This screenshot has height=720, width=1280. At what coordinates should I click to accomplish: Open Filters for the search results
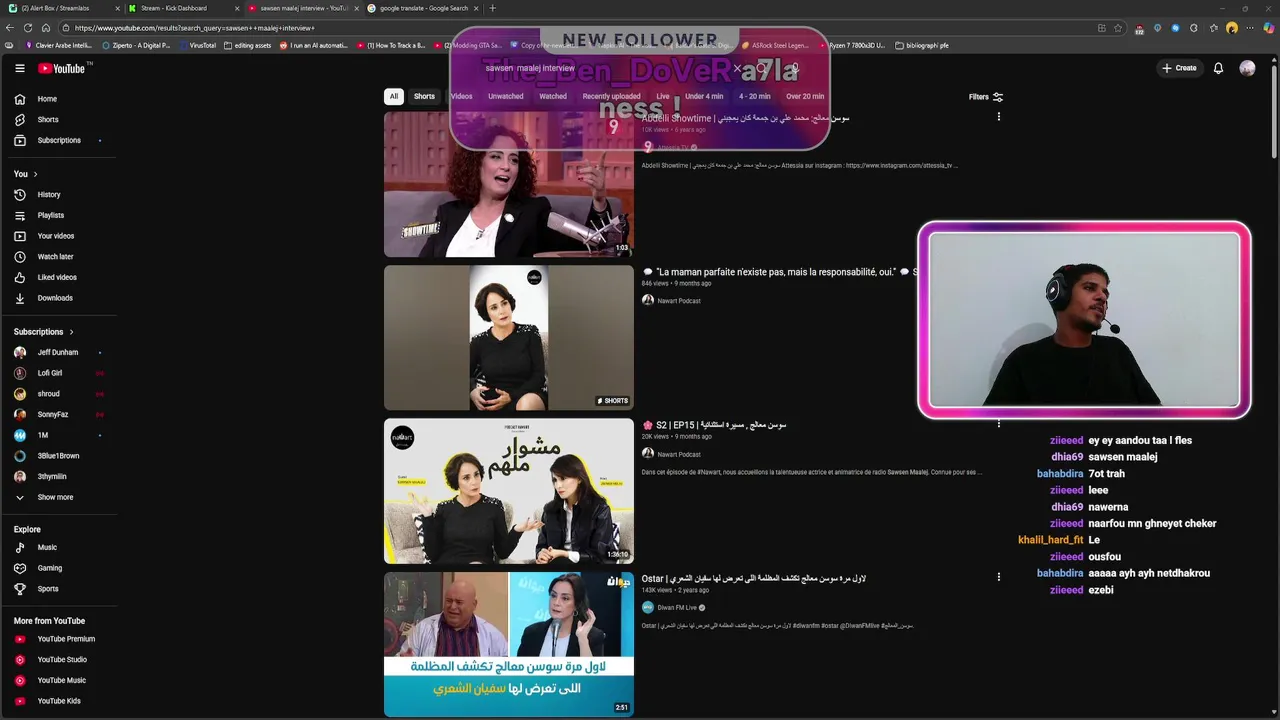click(x=986, y=97)
